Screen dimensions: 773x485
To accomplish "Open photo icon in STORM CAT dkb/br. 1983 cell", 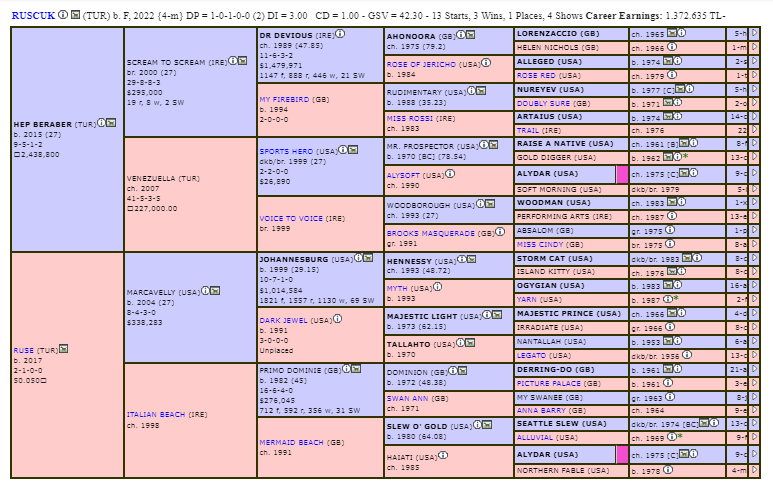I will click(687, 258).
